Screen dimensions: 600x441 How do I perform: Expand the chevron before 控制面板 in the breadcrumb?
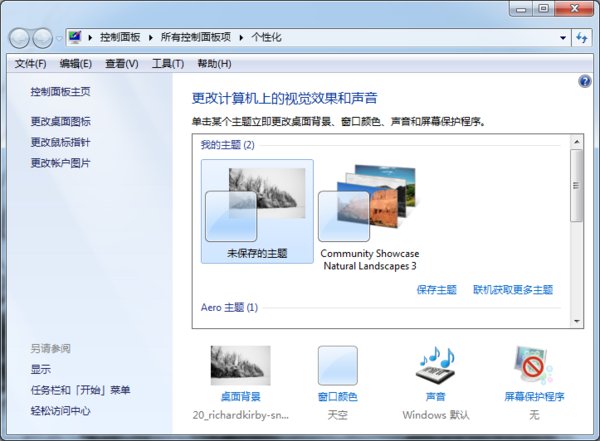tap(90, 38)
